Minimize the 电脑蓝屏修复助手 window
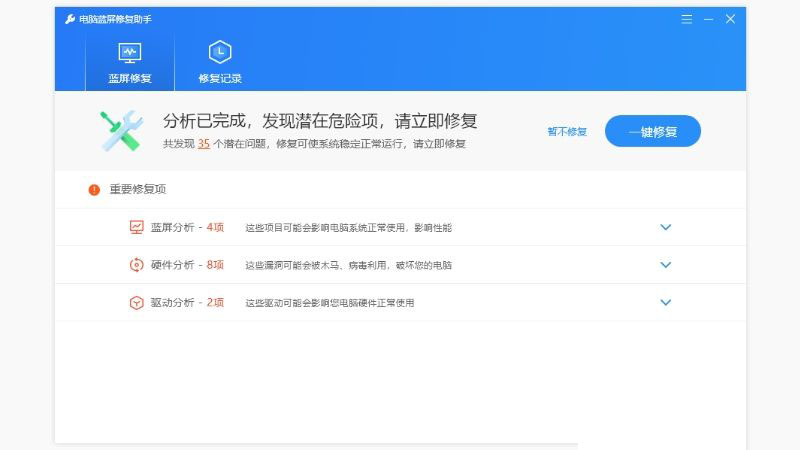Image resolution: width=800 pixels, height=450 pixels. pyautogui.click(x=708, y=19)
